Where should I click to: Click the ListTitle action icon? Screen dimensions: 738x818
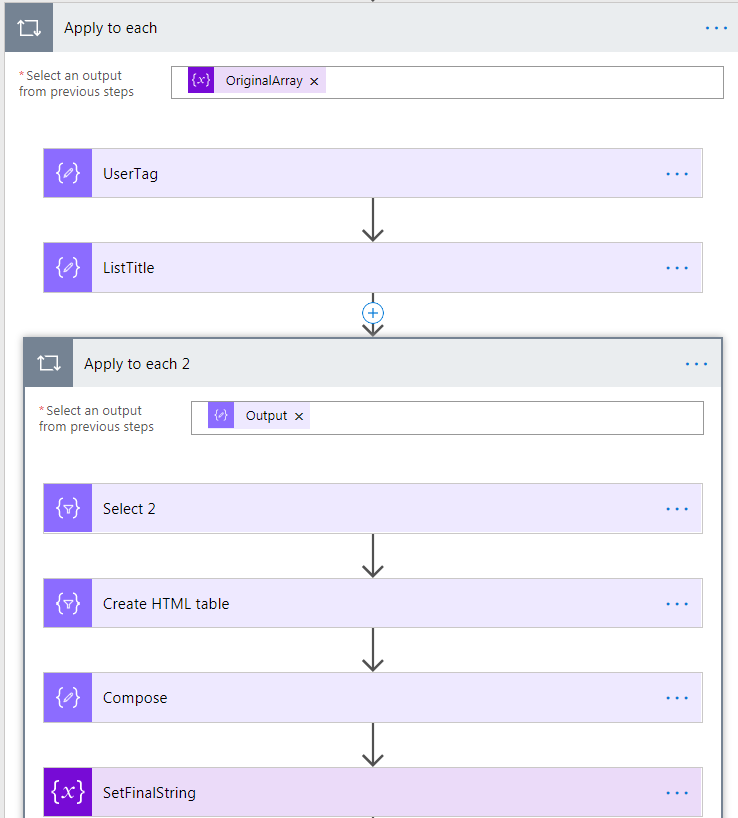click(67, 267)
